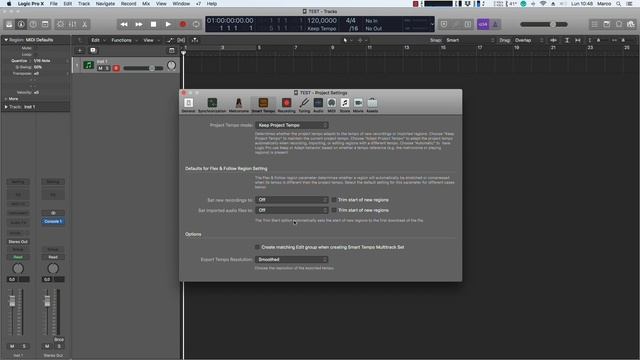Open the Edit menu in Tracks area

pos(98,40)
